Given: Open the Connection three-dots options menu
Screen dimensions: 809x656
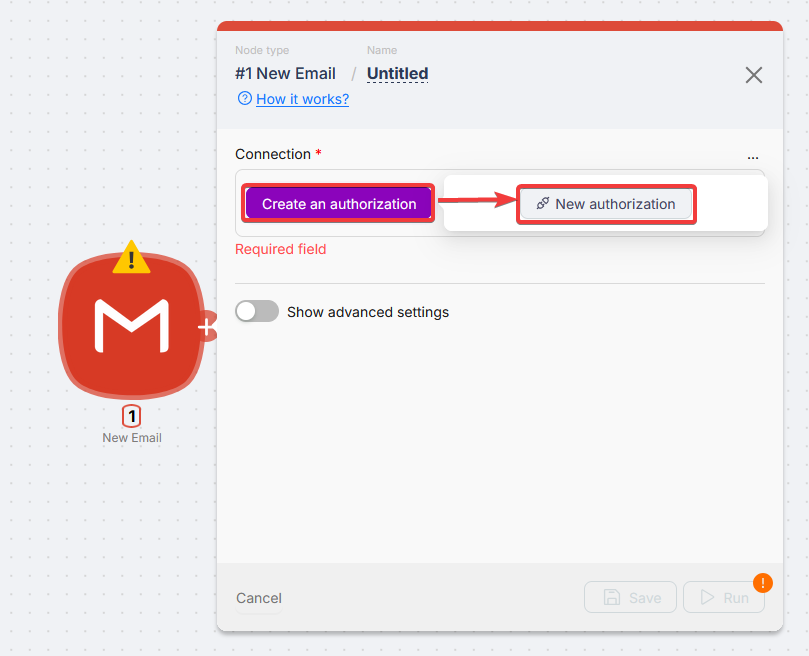Looking at the screenshot, I should 752,156.
